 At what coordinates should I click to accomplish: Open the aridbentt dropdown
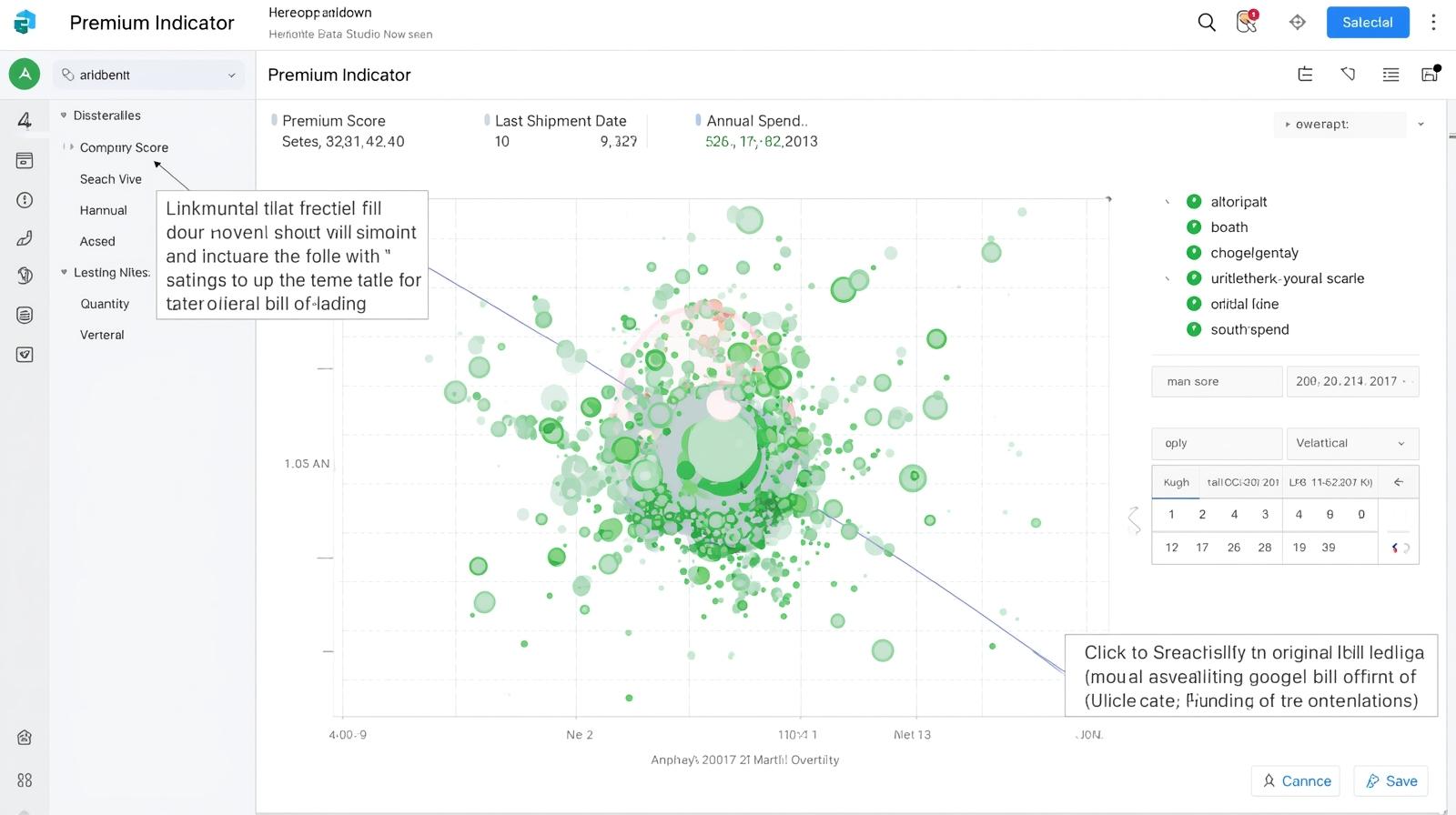point(149,75)
